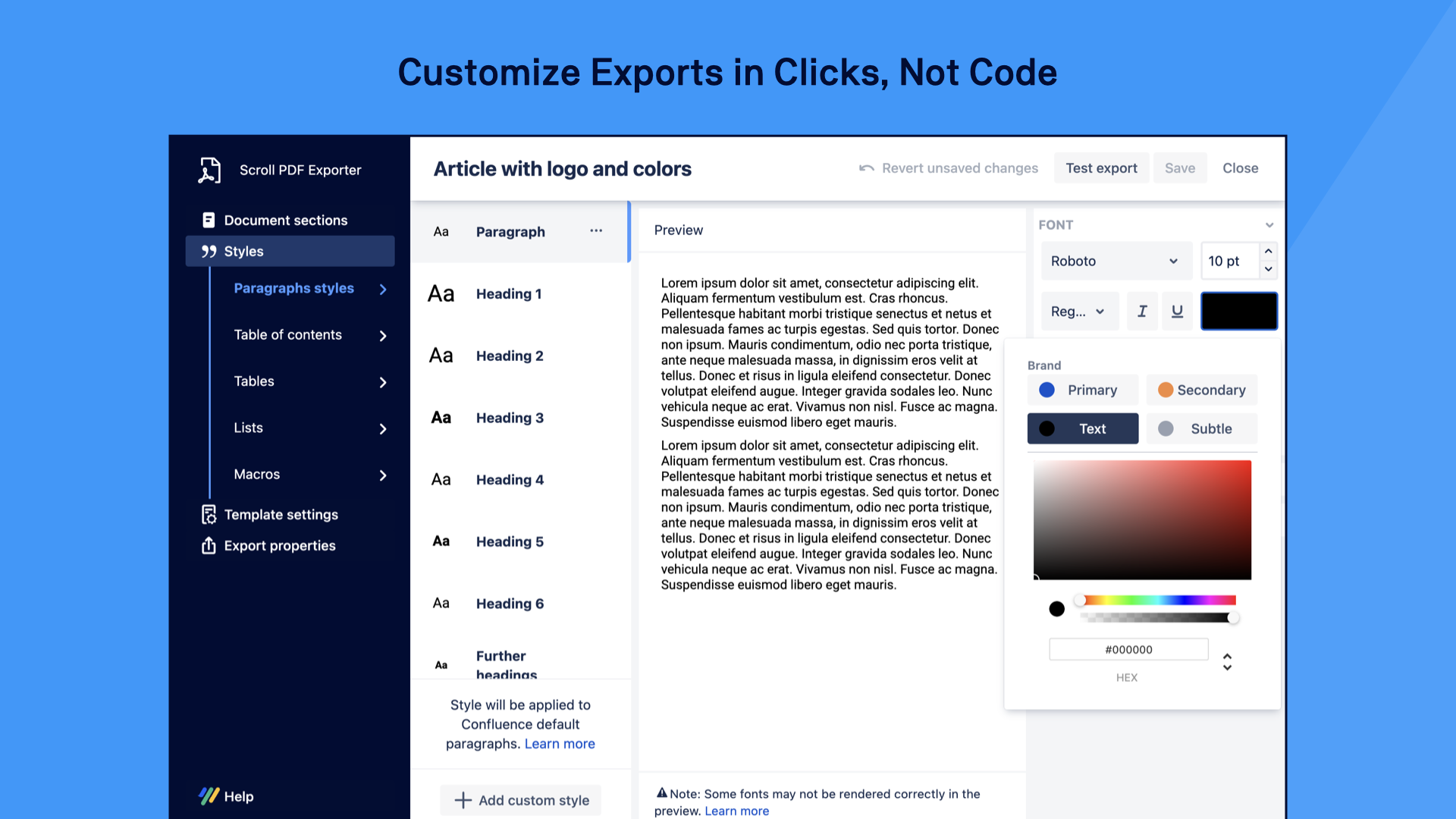Open the Regular font weight dropdown
The height and width of the screenshot is (819, 1456).
(1078, 311)
